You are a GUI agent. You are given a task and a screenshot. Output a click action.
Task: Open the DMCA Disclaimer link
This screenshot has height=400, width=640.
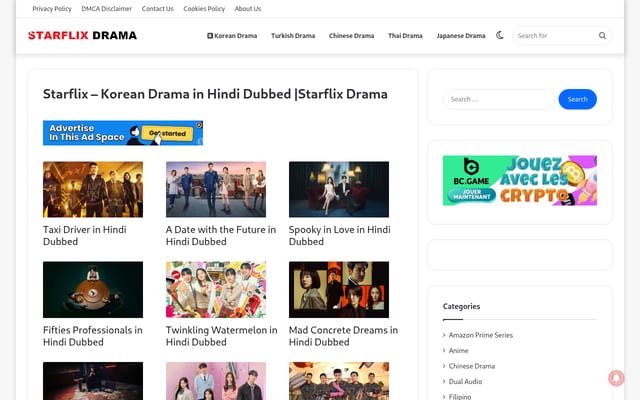click(107, 9)
